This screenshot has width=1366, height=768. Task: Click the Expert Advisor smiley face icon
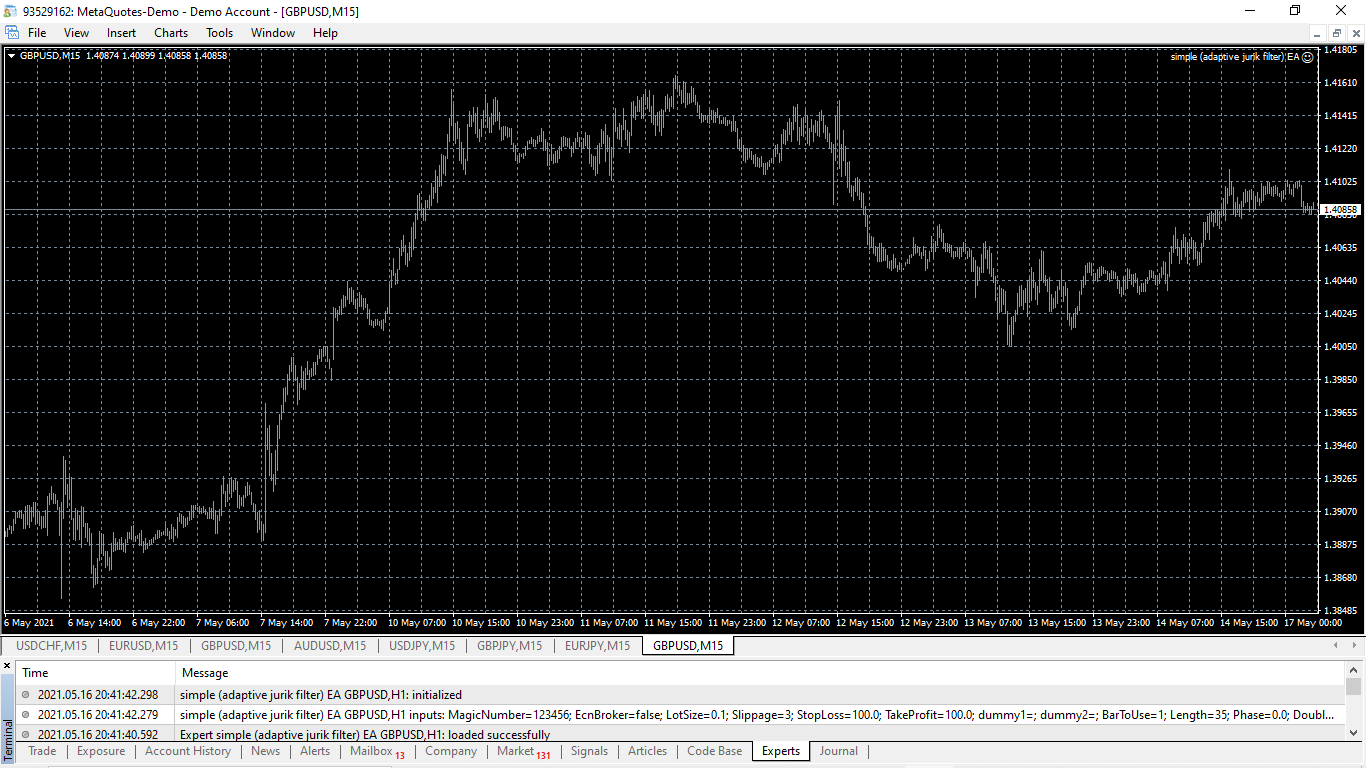tap(1307, 57)
